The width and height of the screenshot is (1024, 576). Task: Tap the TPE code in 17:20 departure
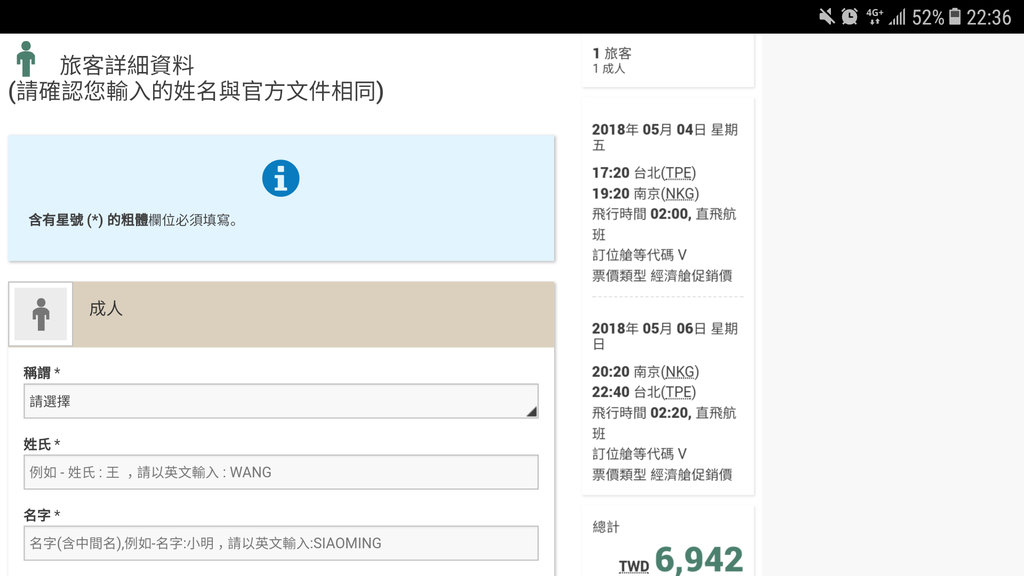(679, 173)
